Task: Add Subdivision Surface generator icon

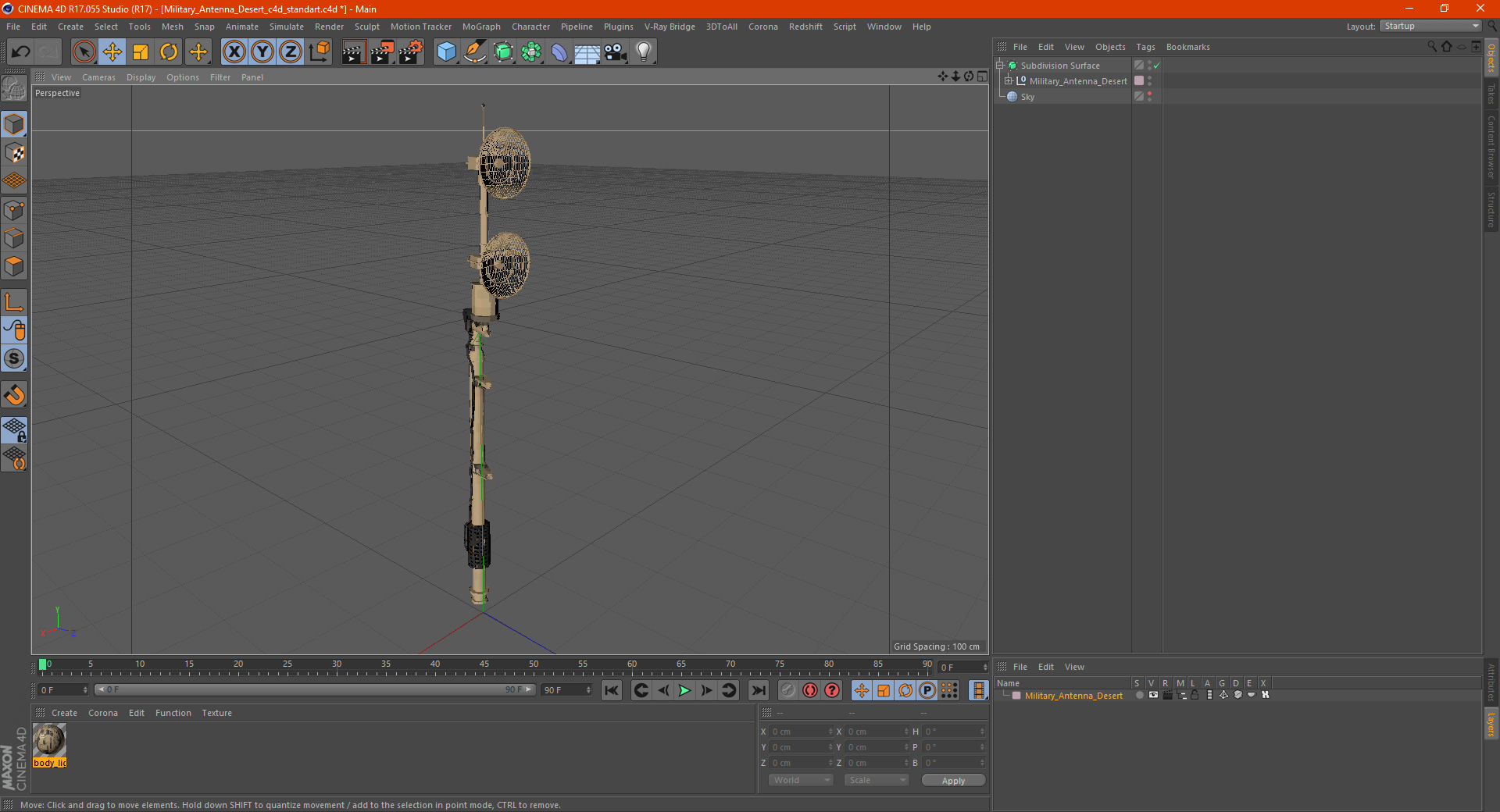Action: pyautogui.click(x=503, y=52)
